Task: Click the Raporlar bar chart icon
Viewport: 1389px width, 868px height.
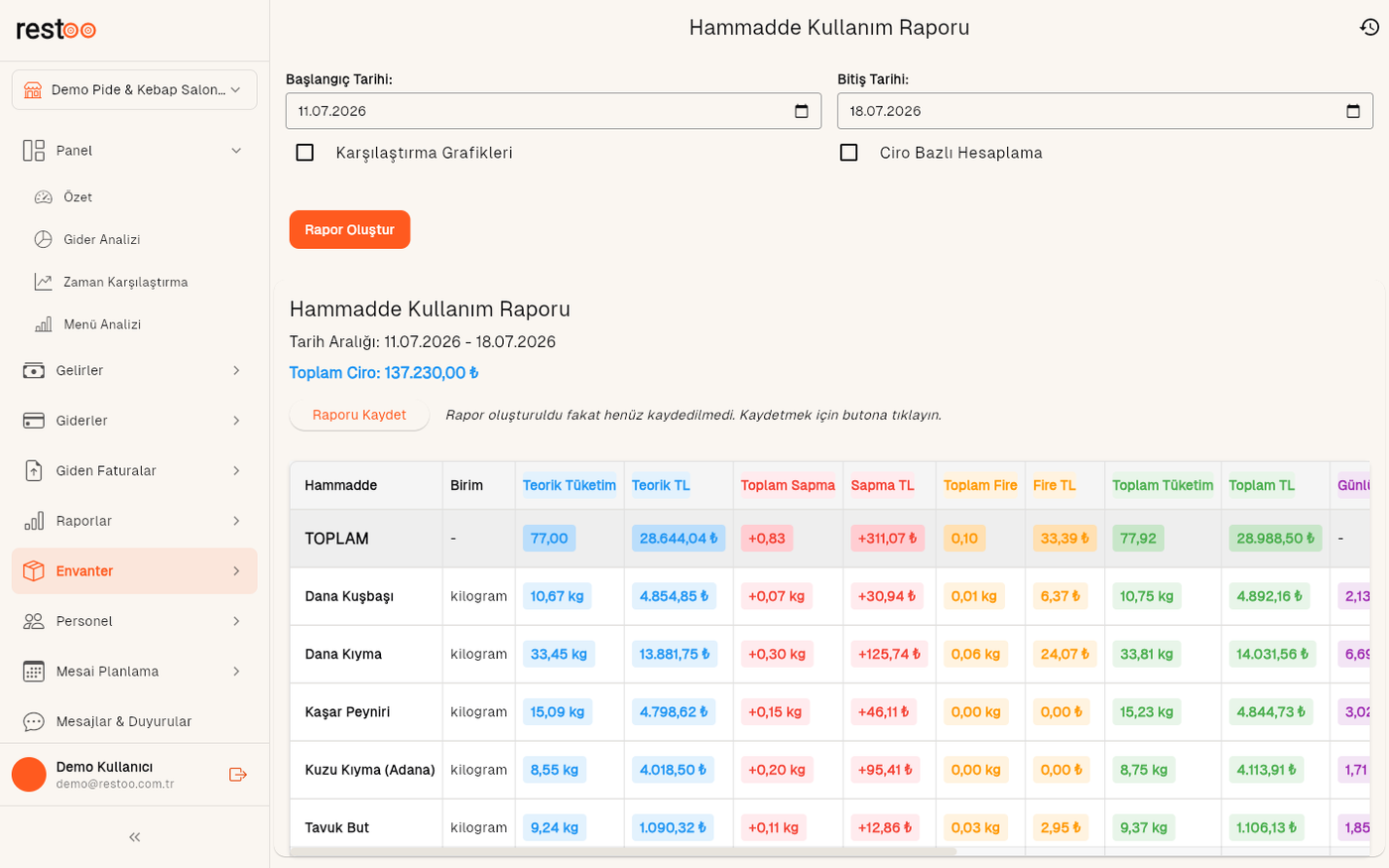Action: [x=34, y=521]
